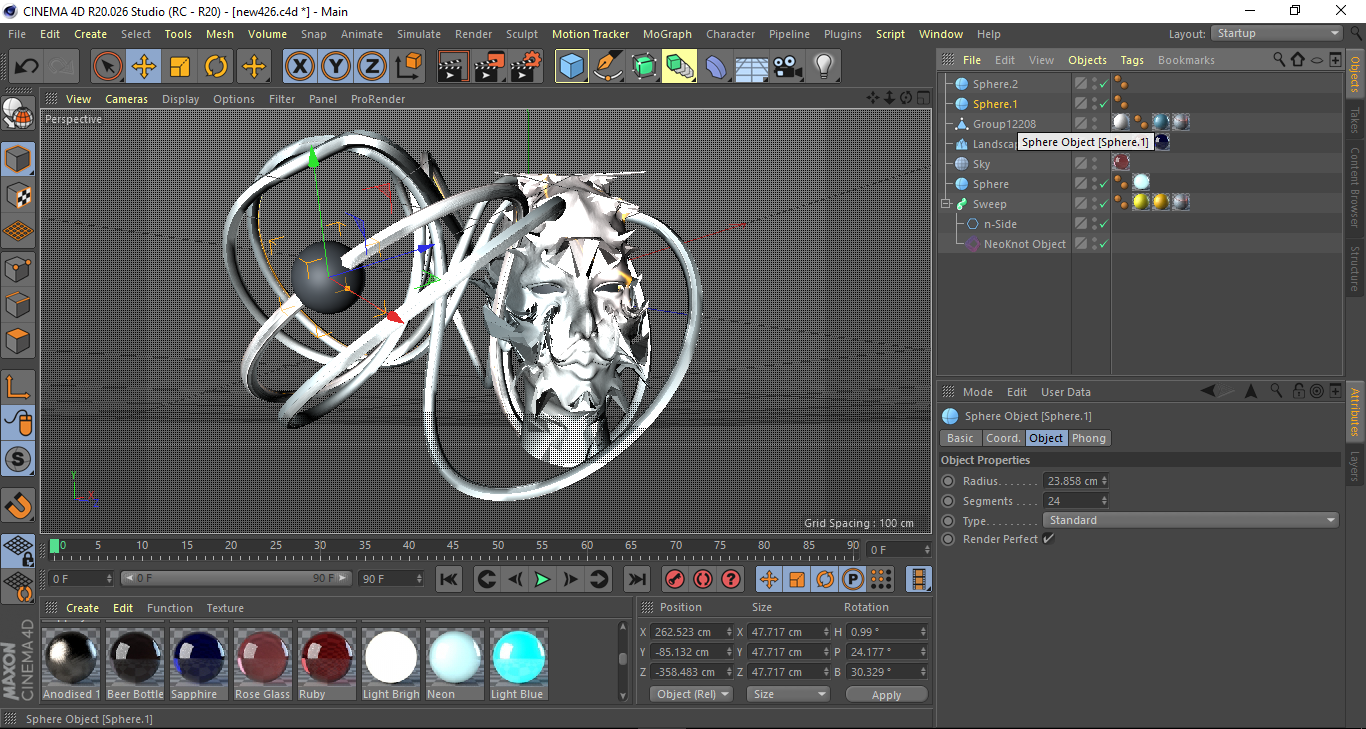Add a light object
The width and height of the screenshot is (1366, 729).
tap(823, 67)
